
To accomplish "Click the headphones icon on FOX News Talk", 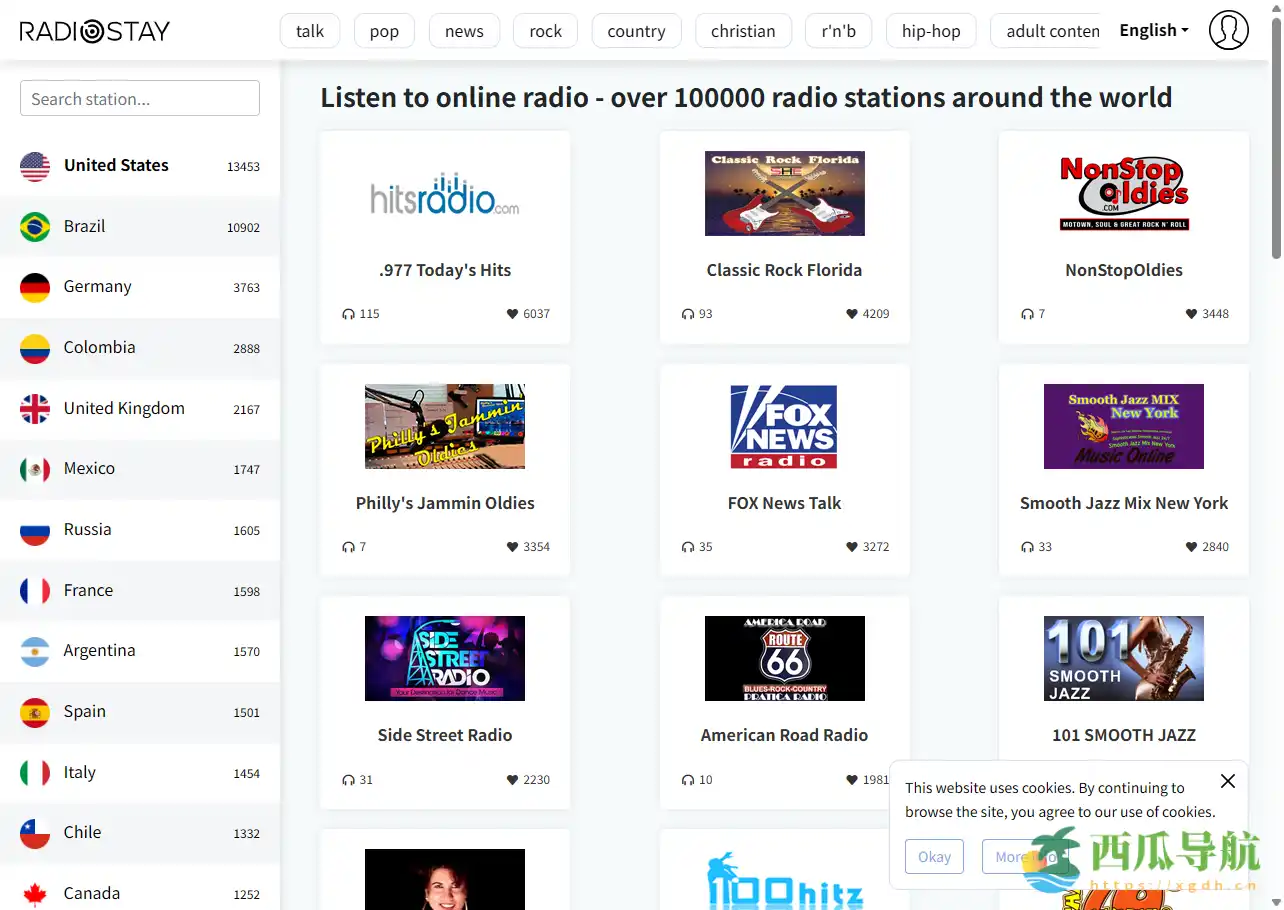I will 688,547.
